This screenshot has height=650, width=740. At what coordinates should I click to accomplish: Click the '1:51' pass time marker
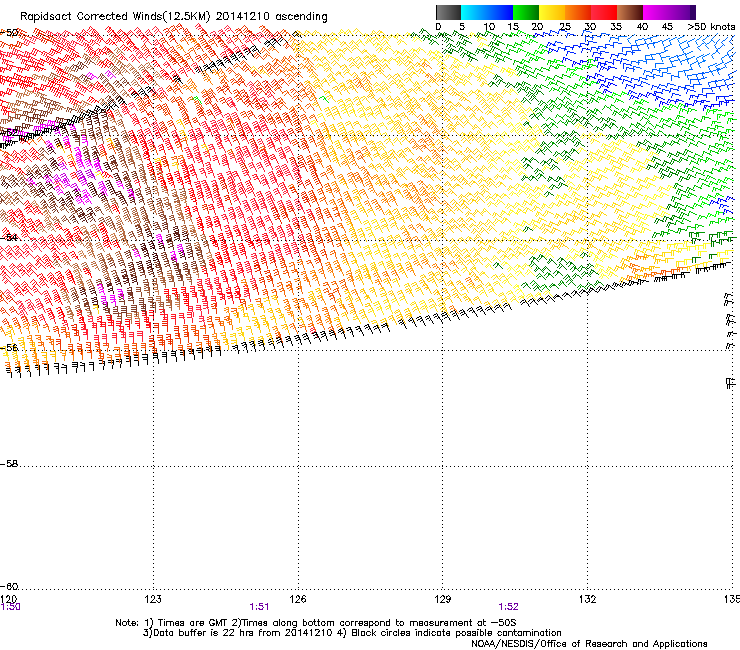coord(259,607)
